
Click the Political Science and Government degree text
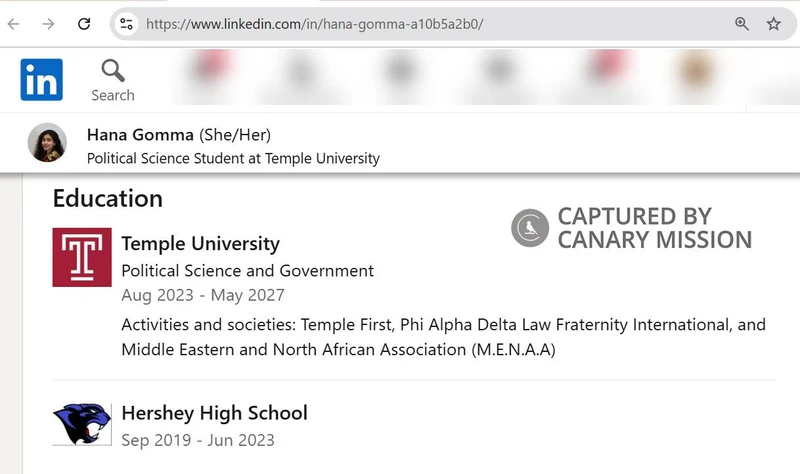point(247,271)
